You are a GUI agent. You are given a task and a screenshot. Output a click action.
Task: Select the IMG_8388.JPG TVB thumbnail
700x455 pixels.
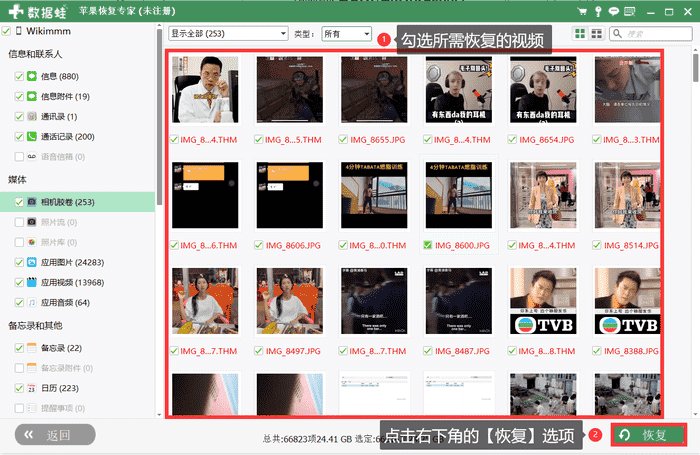[627, 301]
